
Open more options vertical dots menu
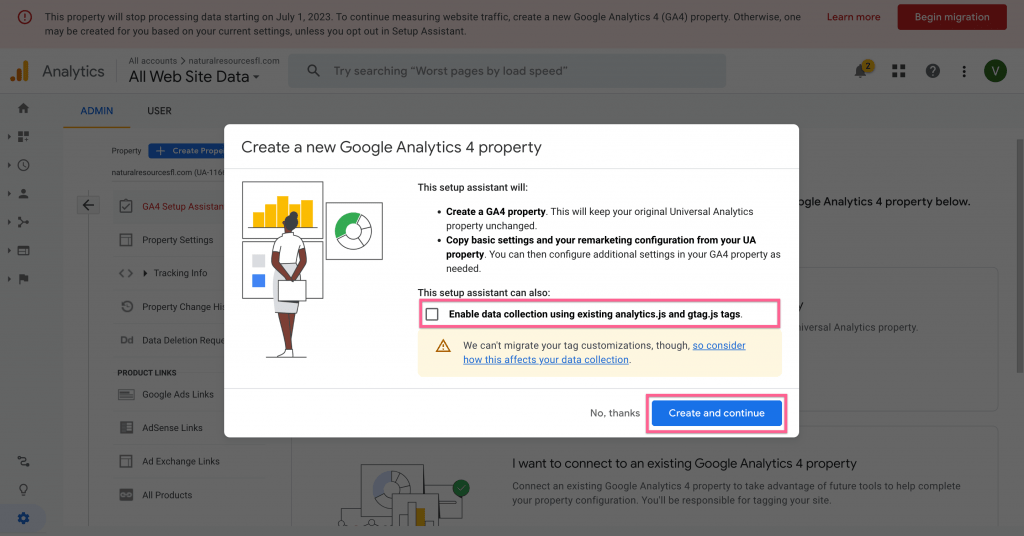964,71
